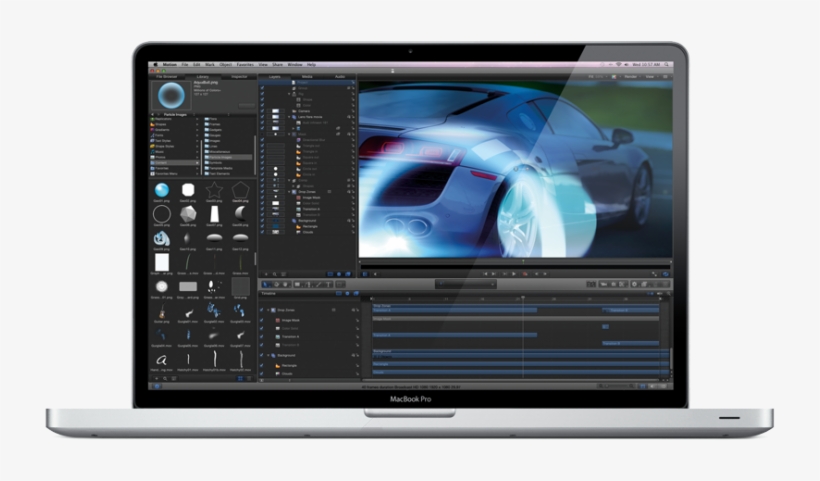The width and height of the screenshot is (820, 481).
Task: Click the add button at Library bottom
Action: coord(156,379)
